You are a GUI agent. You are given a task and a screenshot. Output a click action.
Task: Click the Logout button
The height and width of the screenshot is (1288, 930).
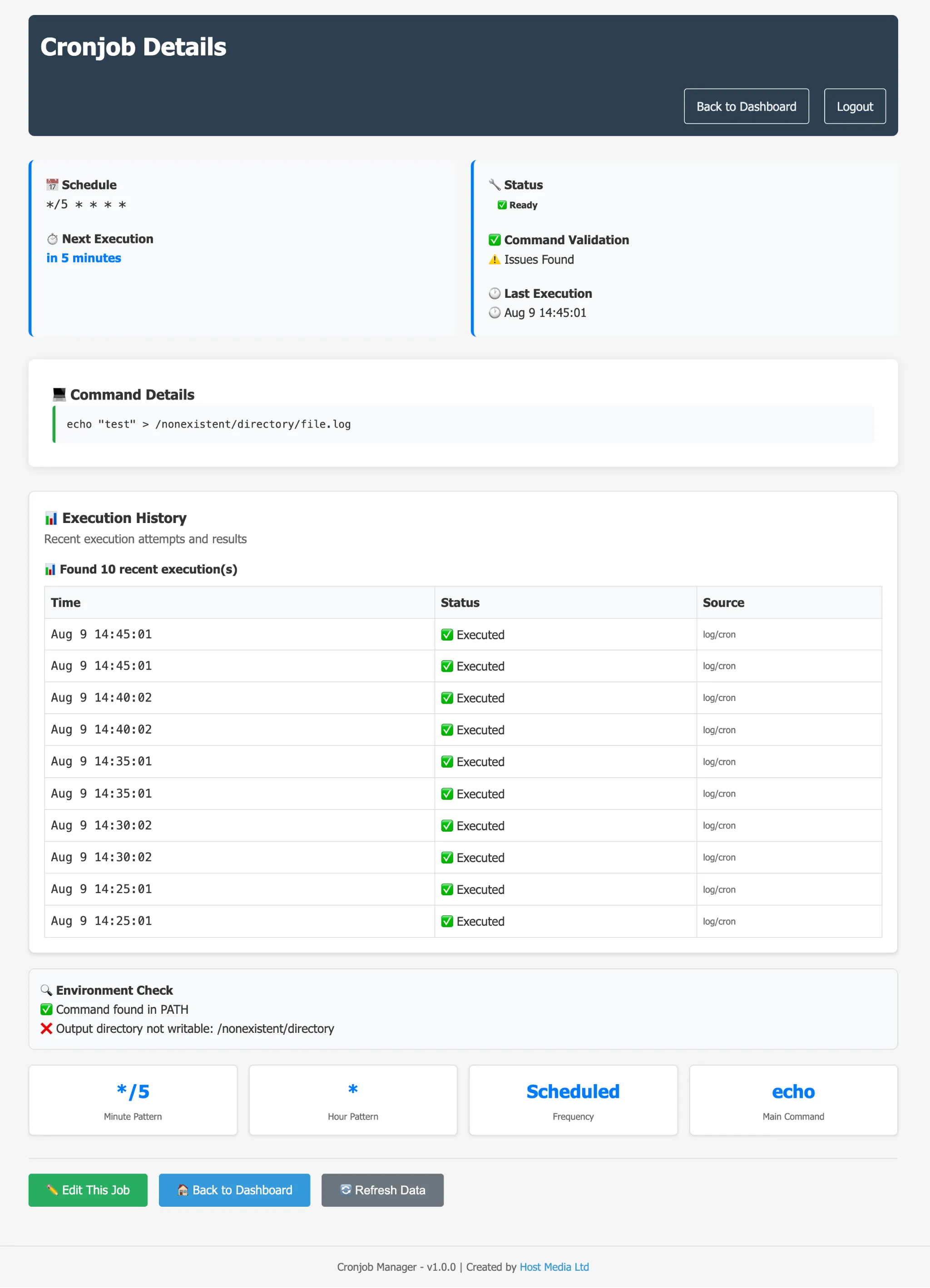click(855, 106)
